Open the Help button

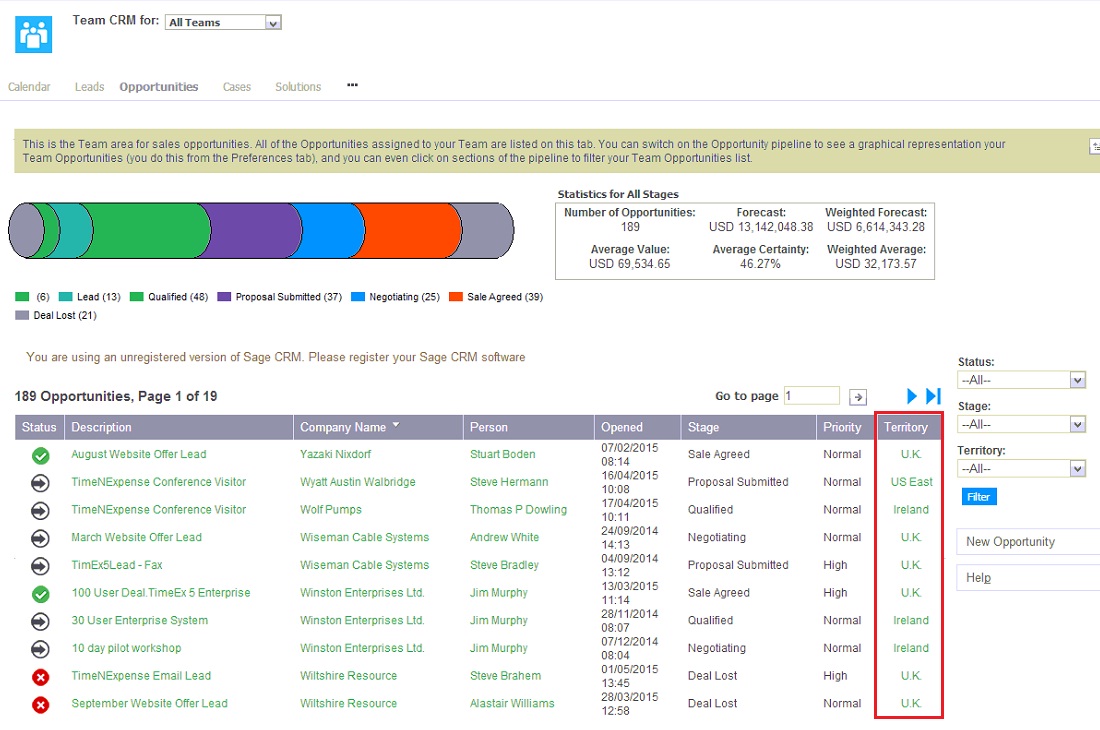coord(1028,578)
